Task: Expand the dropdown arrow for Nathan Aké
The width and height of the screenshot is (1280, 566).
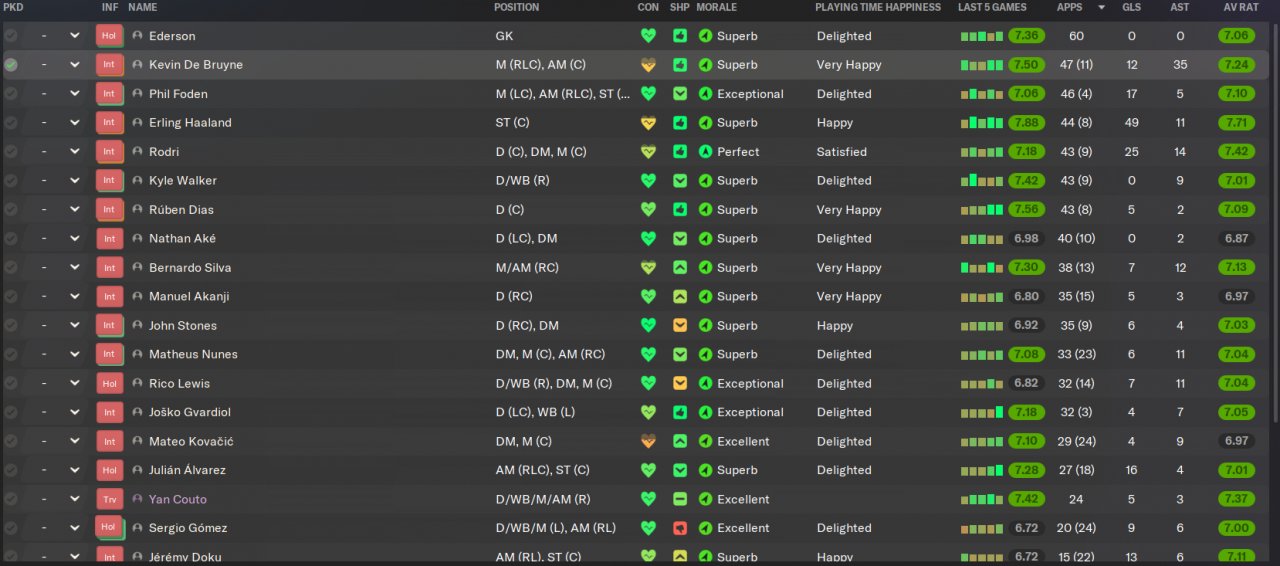Action: pyautogui.click(x=74, y=239)
